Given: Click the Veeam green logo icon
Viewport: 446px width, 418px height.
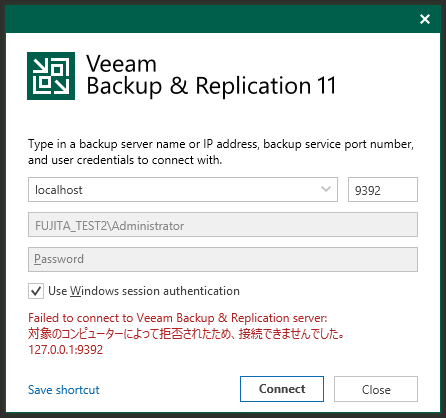Looking at the screenshot, I should click(51, 76).
